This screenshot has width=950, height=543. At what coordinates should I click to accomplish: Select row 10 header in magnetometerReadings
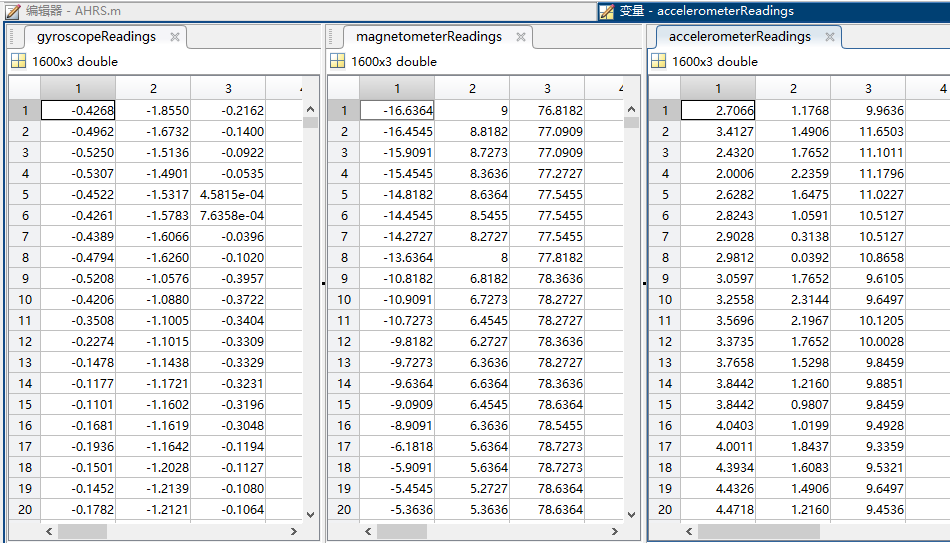pyautogui.click(x=344, y=299)
